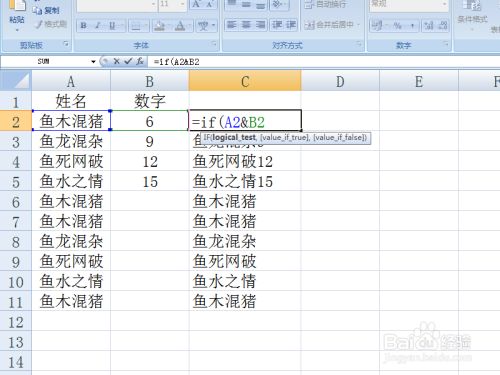This screenshot has height=375, width=500.
Task: Click the Name Box showing SUM
Action: tap(46, 62)
